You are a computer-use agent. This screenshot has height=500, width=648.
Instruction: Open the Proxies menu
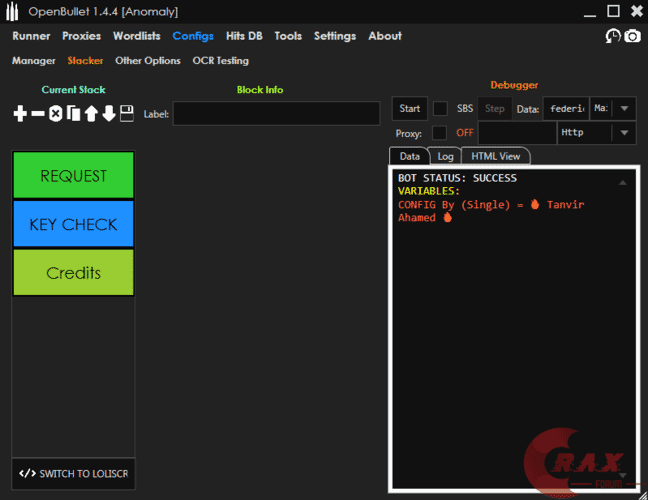point(81,36)
